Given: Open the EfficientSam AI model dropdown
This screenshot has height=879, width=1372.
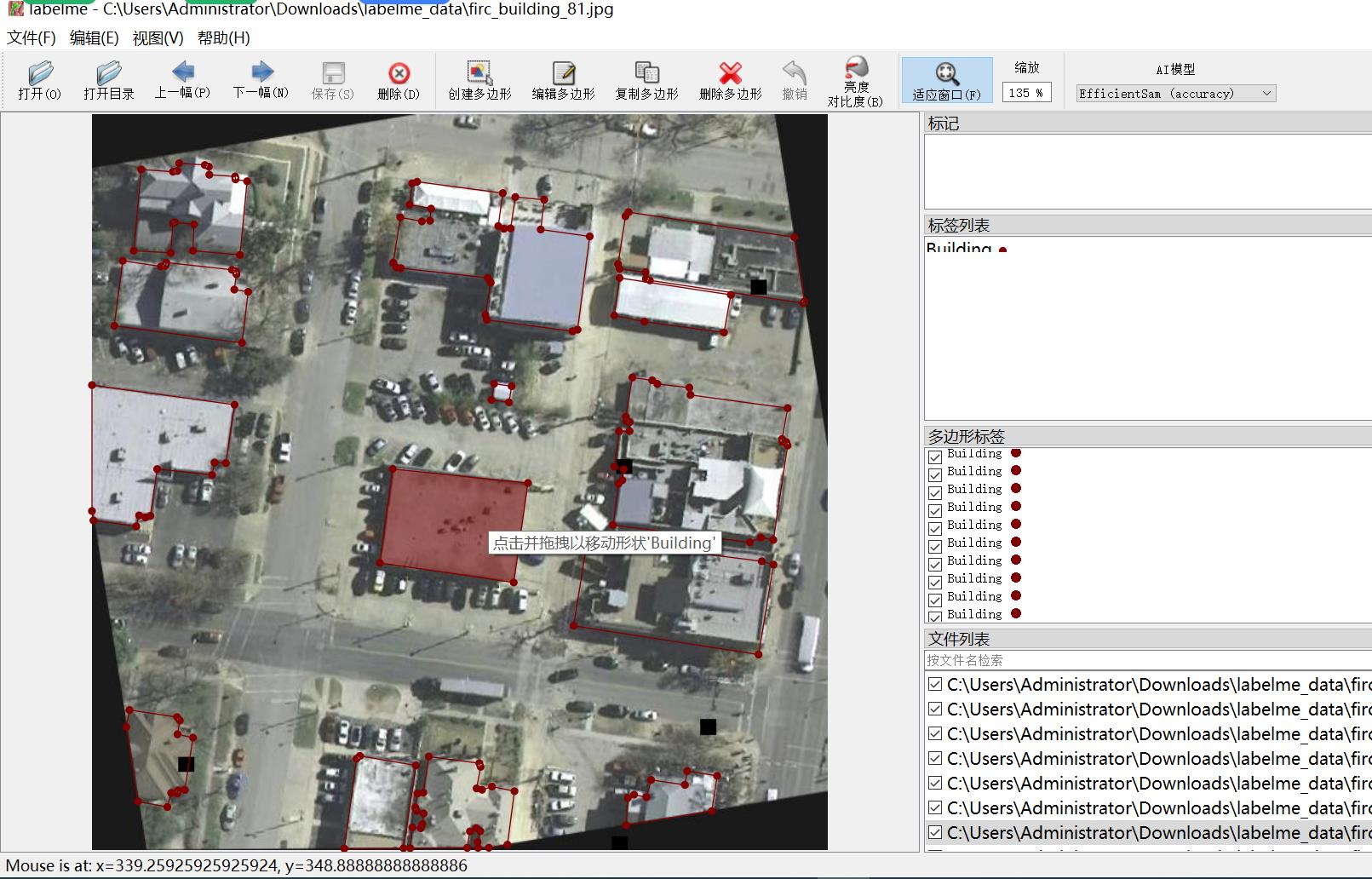Looking at the screenshot, I should (1175, 94).
